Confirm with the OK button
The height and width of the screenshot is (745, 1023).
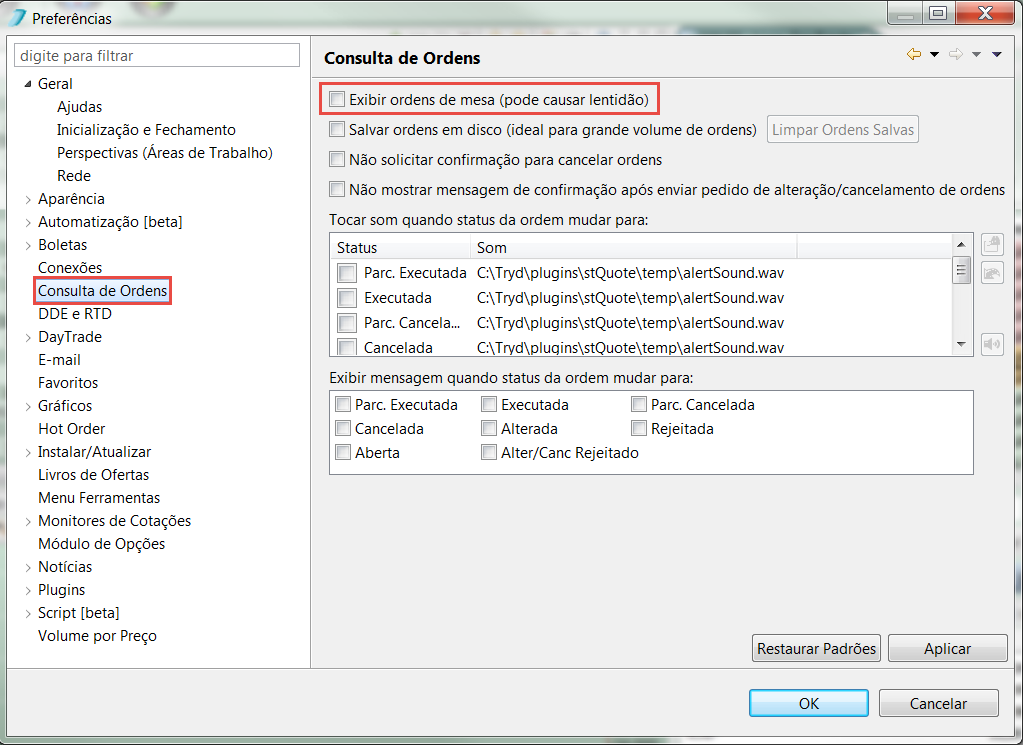coord(808,703)
